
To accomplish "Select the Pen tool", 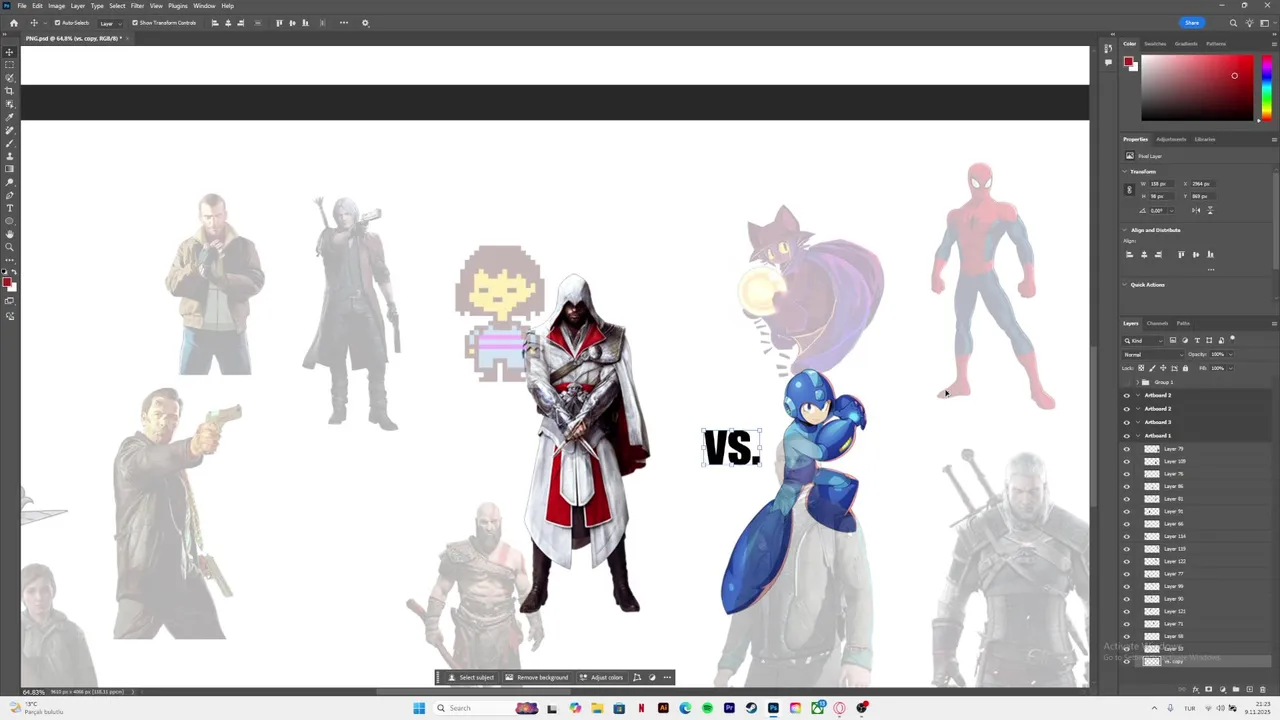I will click(x=9, y=195).
